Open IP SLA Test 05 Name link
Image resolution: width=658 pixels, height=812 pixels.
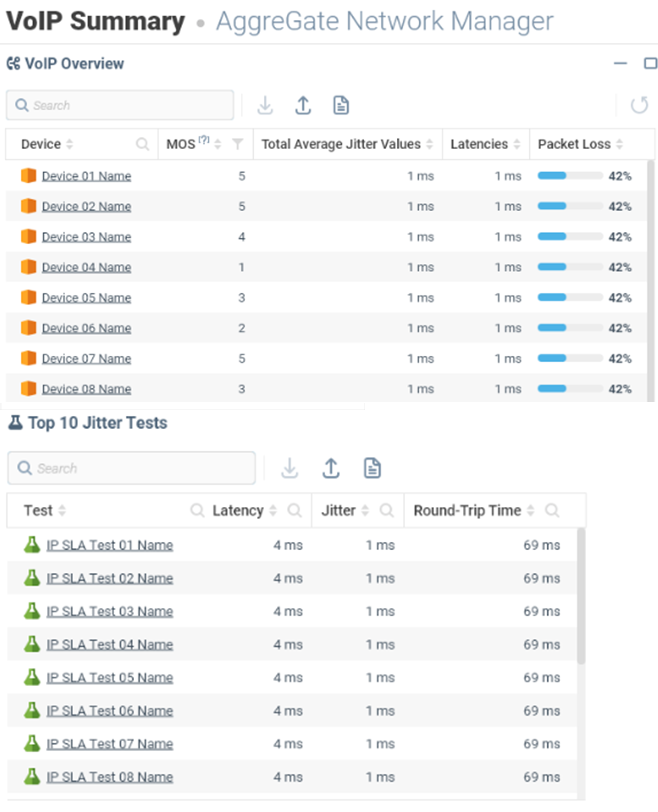click(110, 678)
